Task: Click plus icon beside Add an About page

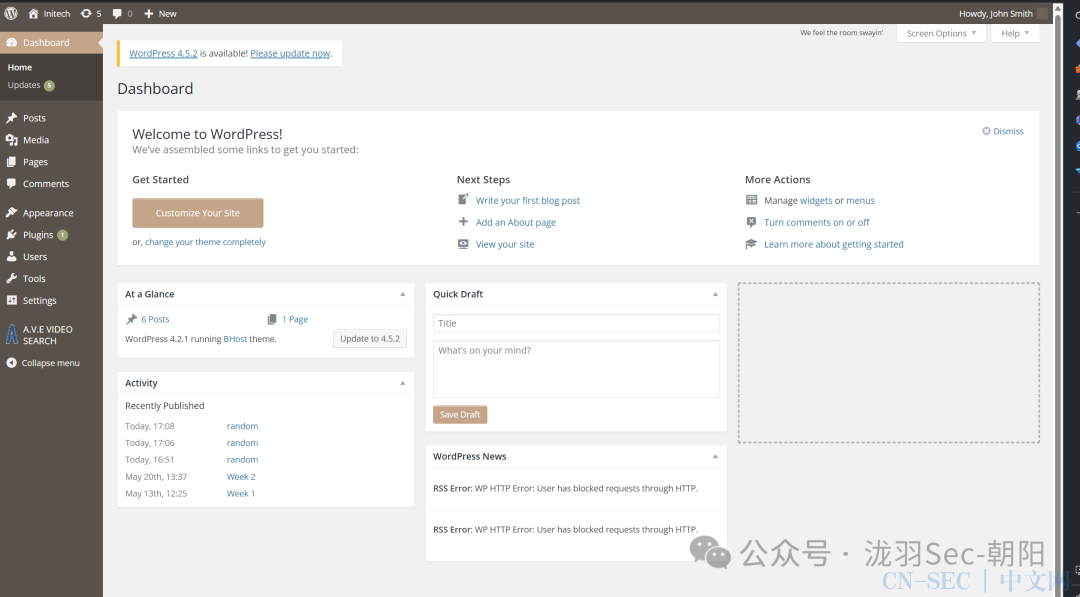Action: 464,222
